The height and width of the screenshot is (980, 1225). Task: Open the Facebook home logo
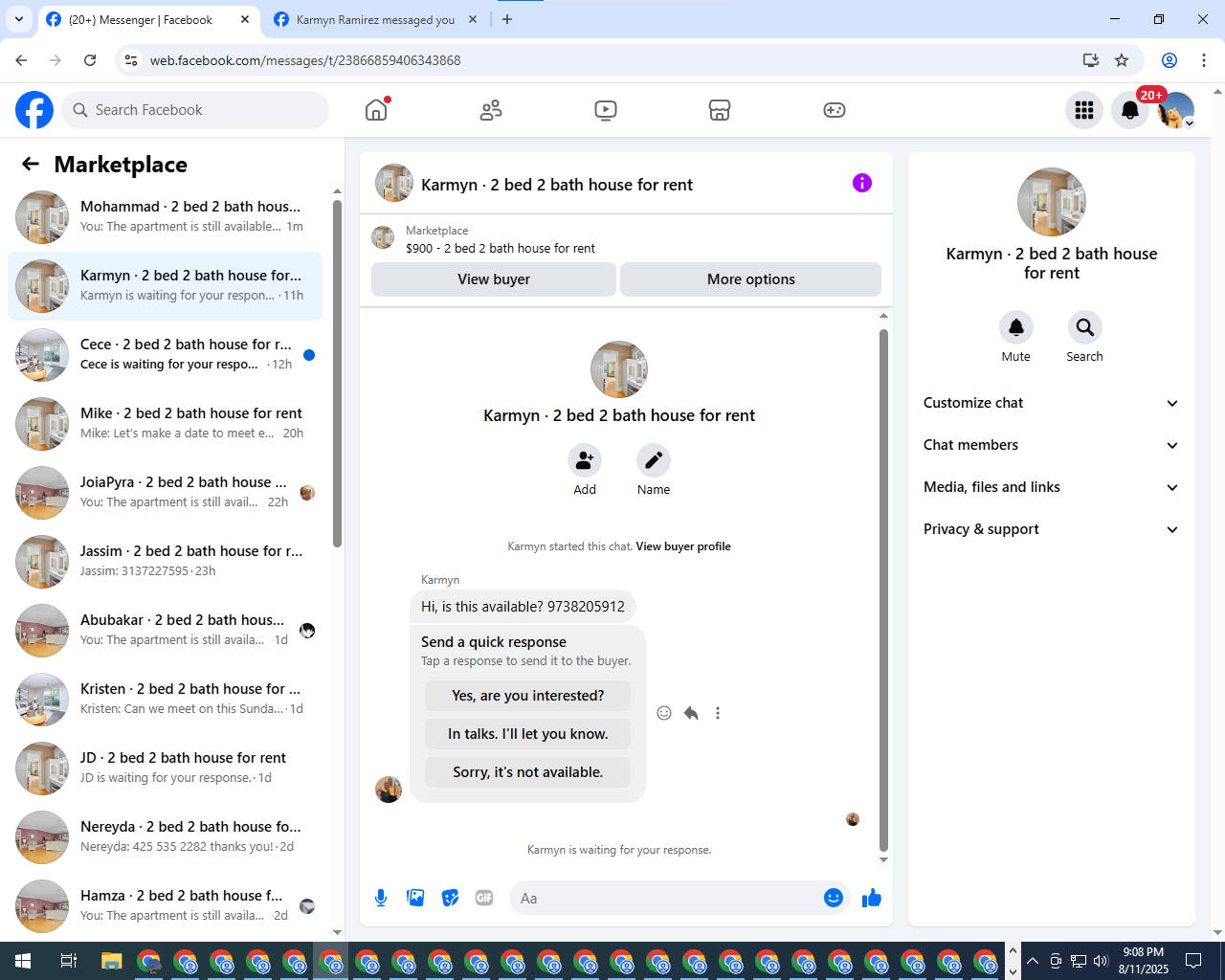[34, 110]
